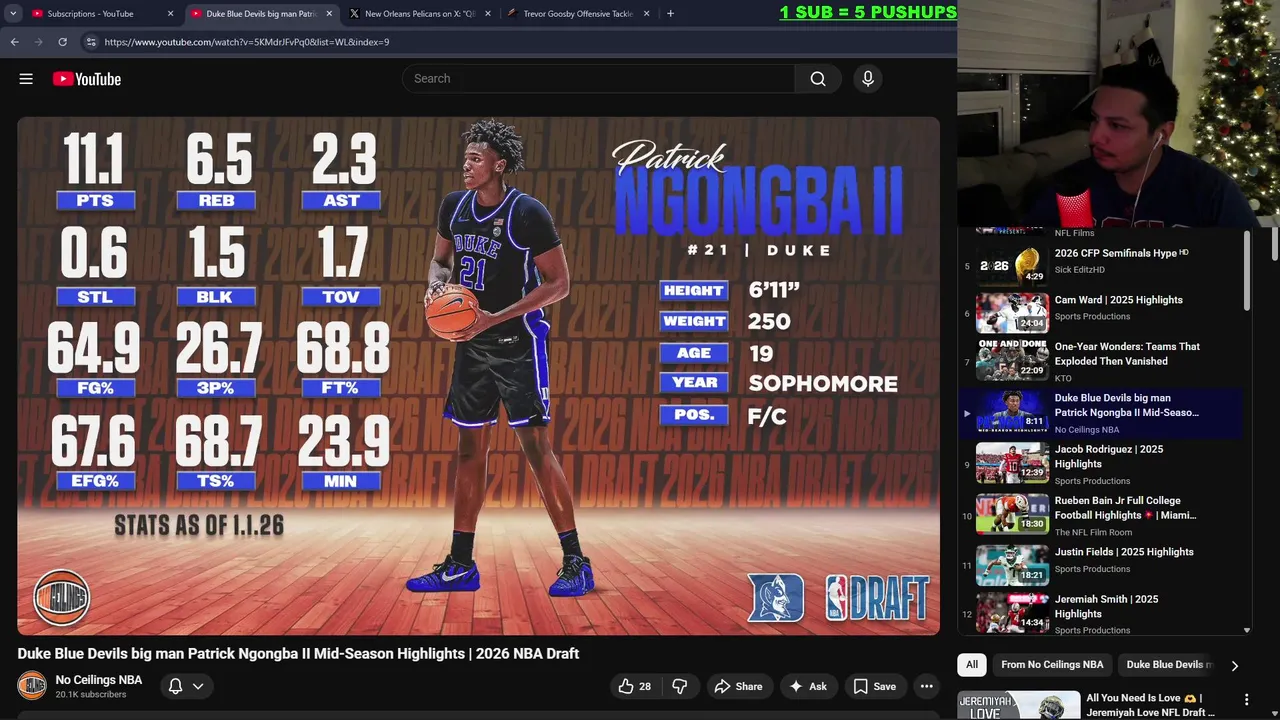
Task: Click the YouTube search field
Action: pos(598,79)
